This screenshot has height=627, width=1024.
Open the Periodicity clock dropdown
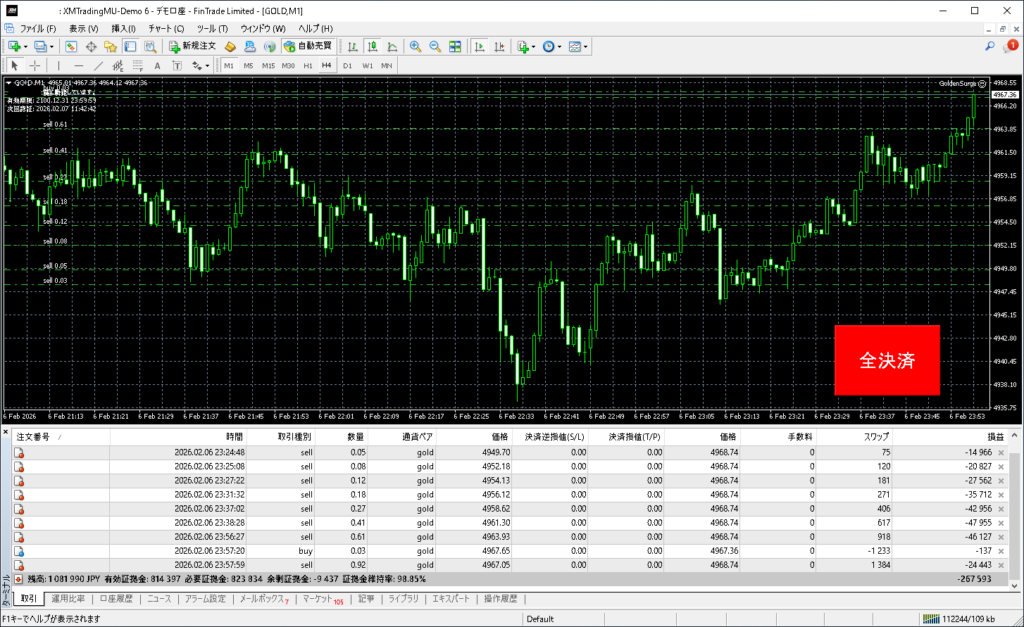pyautogui.click(x=550, y=47)
